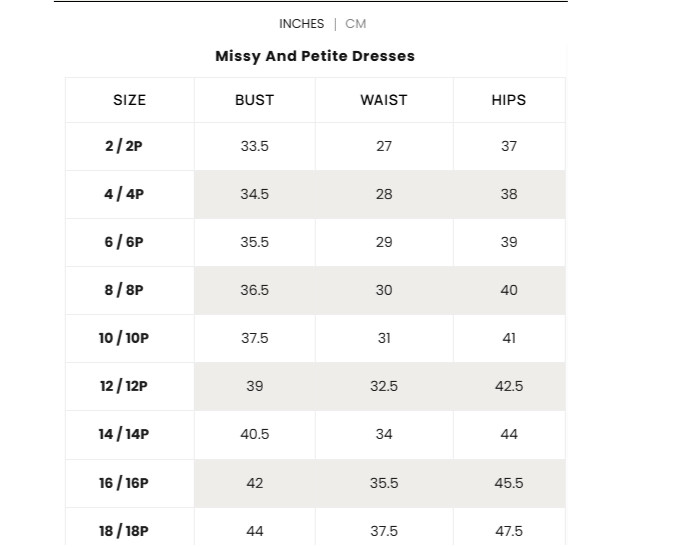The width and height of the screenshot is (679, 547).
Task: Switch units to CM
Action: click(356, 24)
